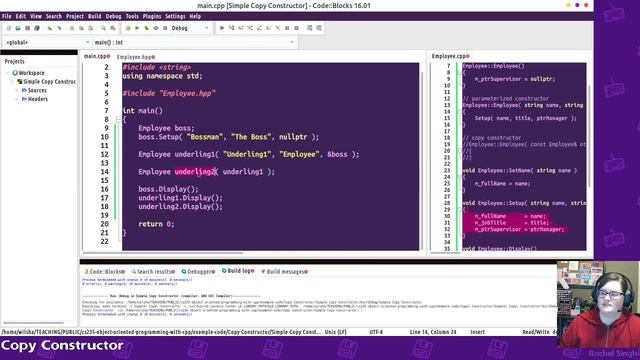Viewport: 640px width, 360px height.
Task: Click line number 14 margin in main.cpp
Action: pos(104,172)
